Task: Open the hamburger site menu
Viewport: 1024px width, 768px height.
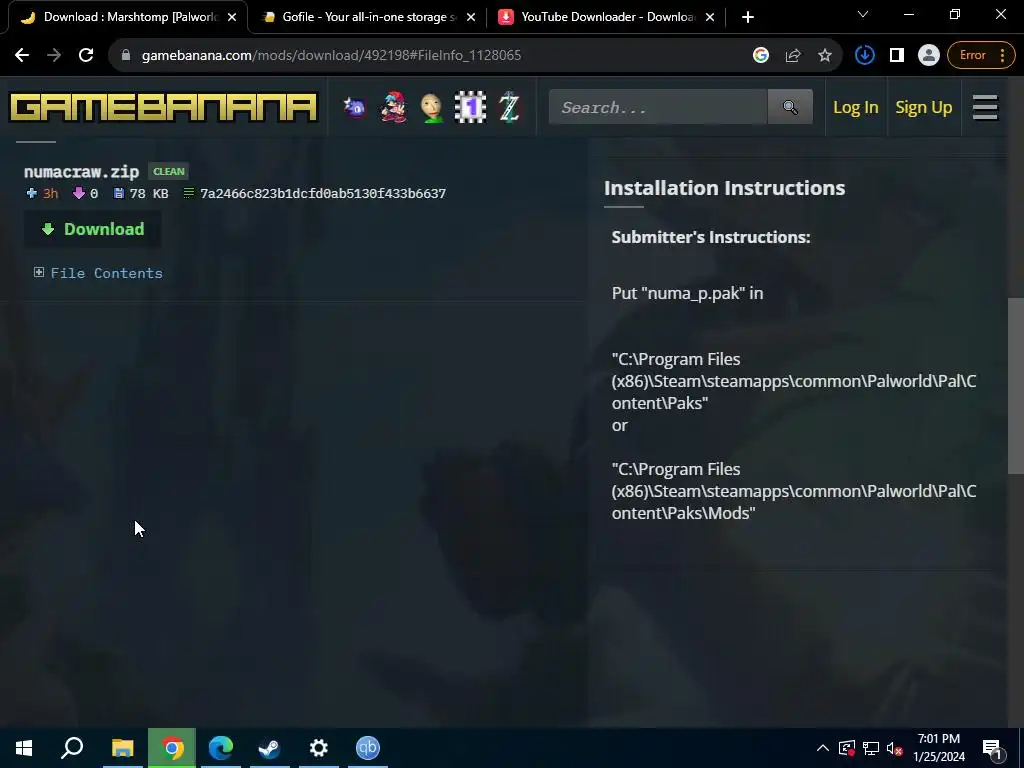Action: (x=985, y=107)
